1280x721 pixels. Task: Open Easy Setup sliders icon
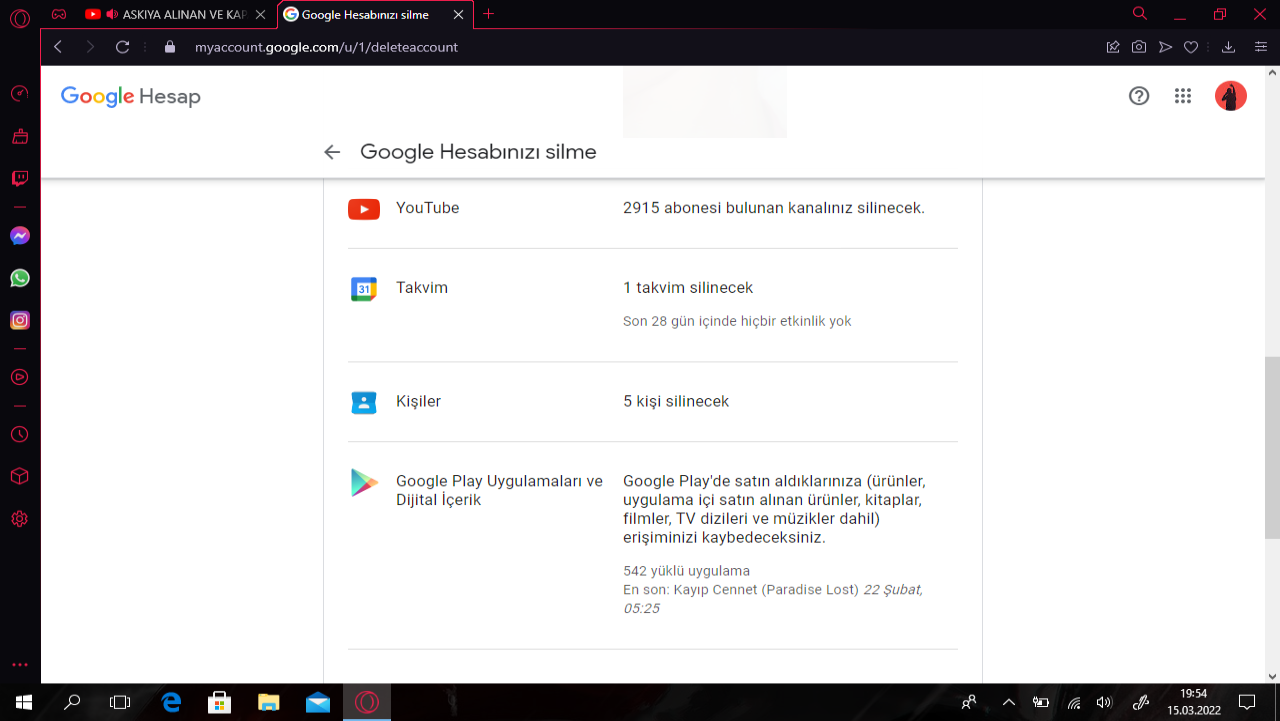click(x=1261, y=47)
